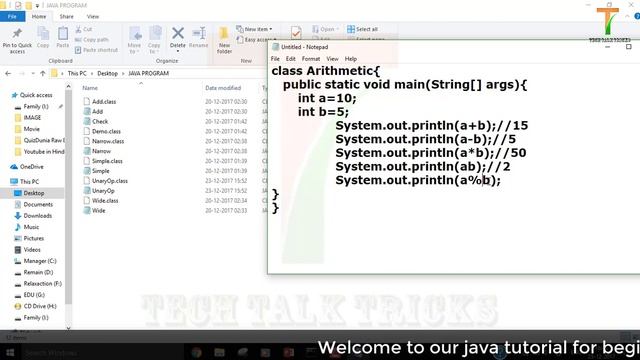Screen dimensions: 640x360
Task: Click the Copy to icon
Action: click(154, 33)
